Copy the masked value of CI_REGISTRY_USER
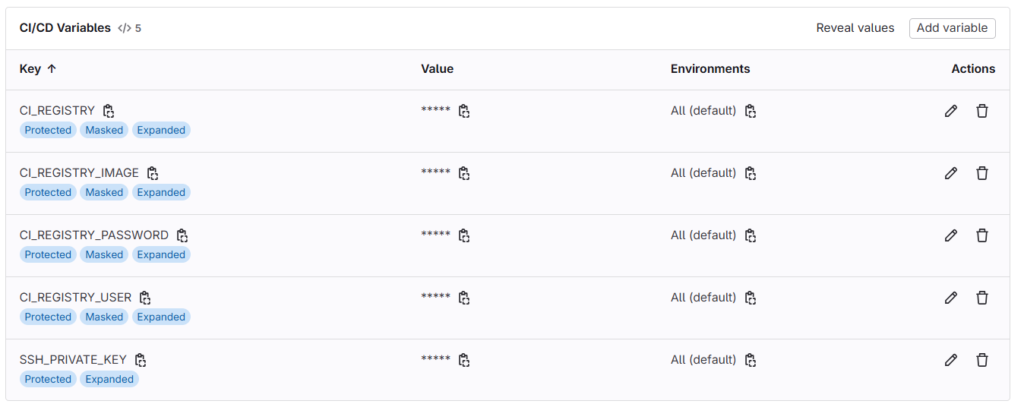The image size is (1024, 404). pos(464,298)
